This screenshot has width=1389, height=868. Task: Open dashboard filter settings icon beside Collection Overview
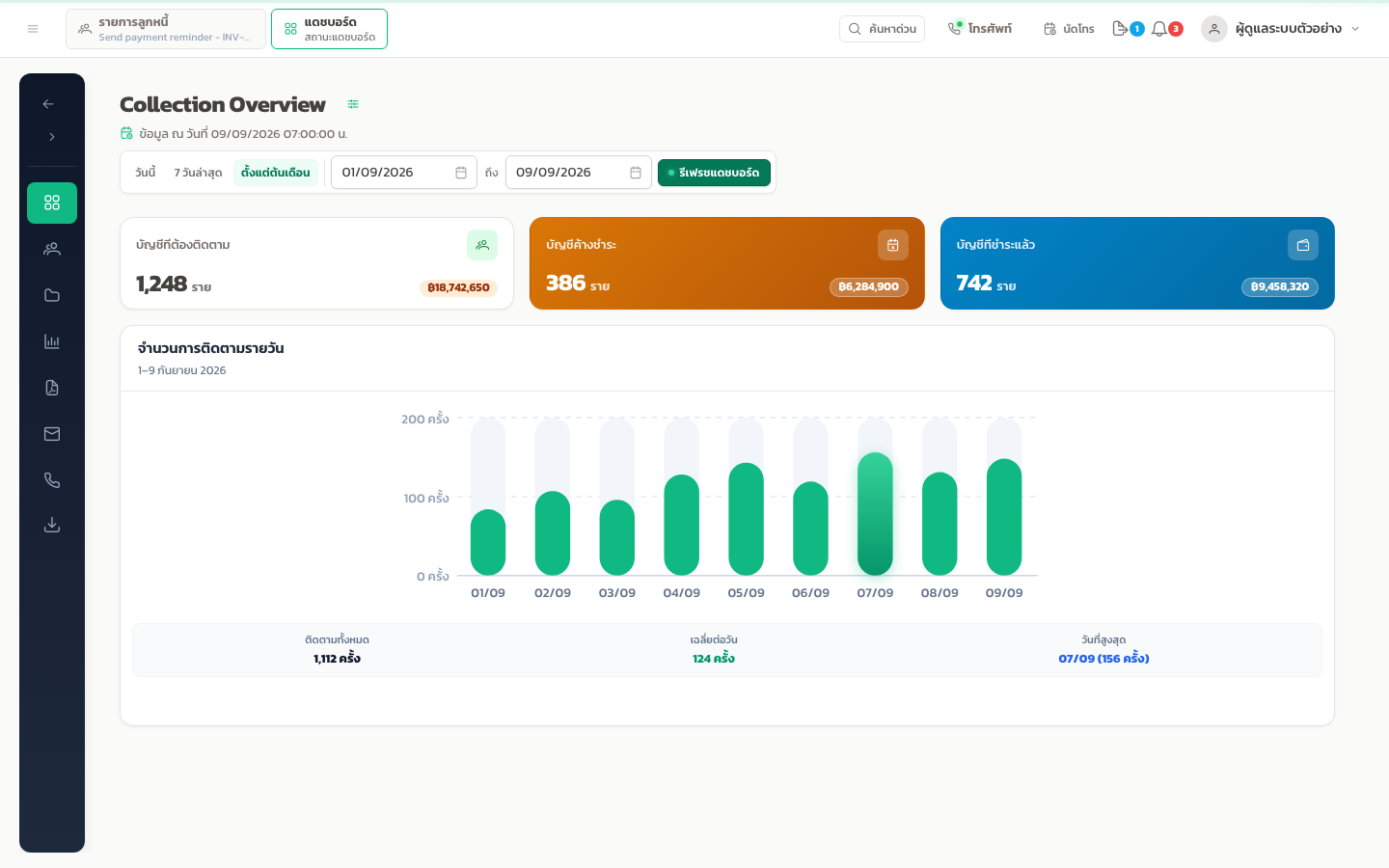pos(353,104)
